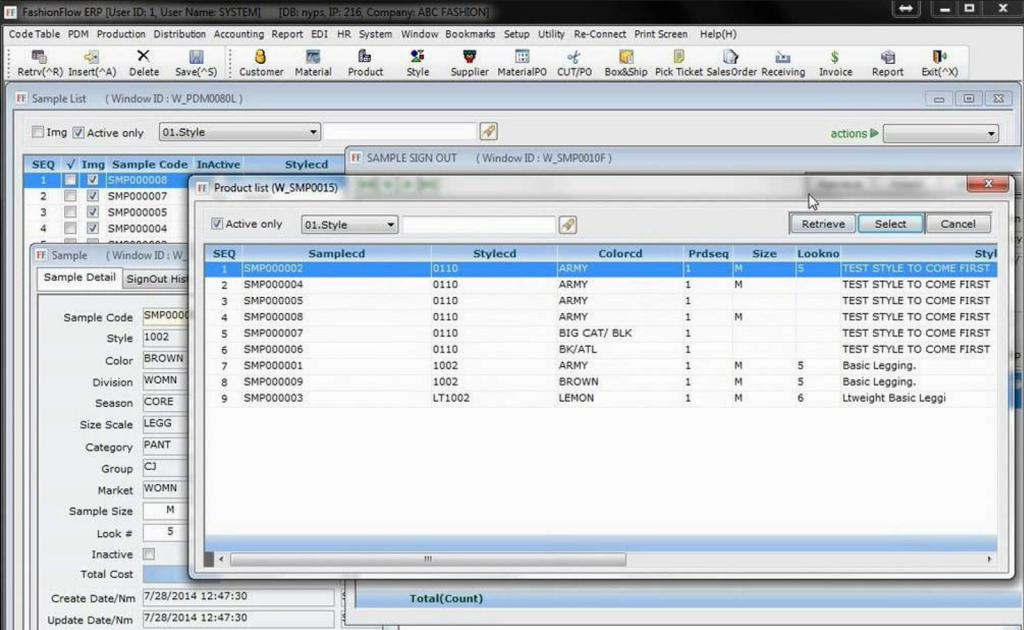
Task: Switch to the Sample Detail tab
Action: point(80,277)
